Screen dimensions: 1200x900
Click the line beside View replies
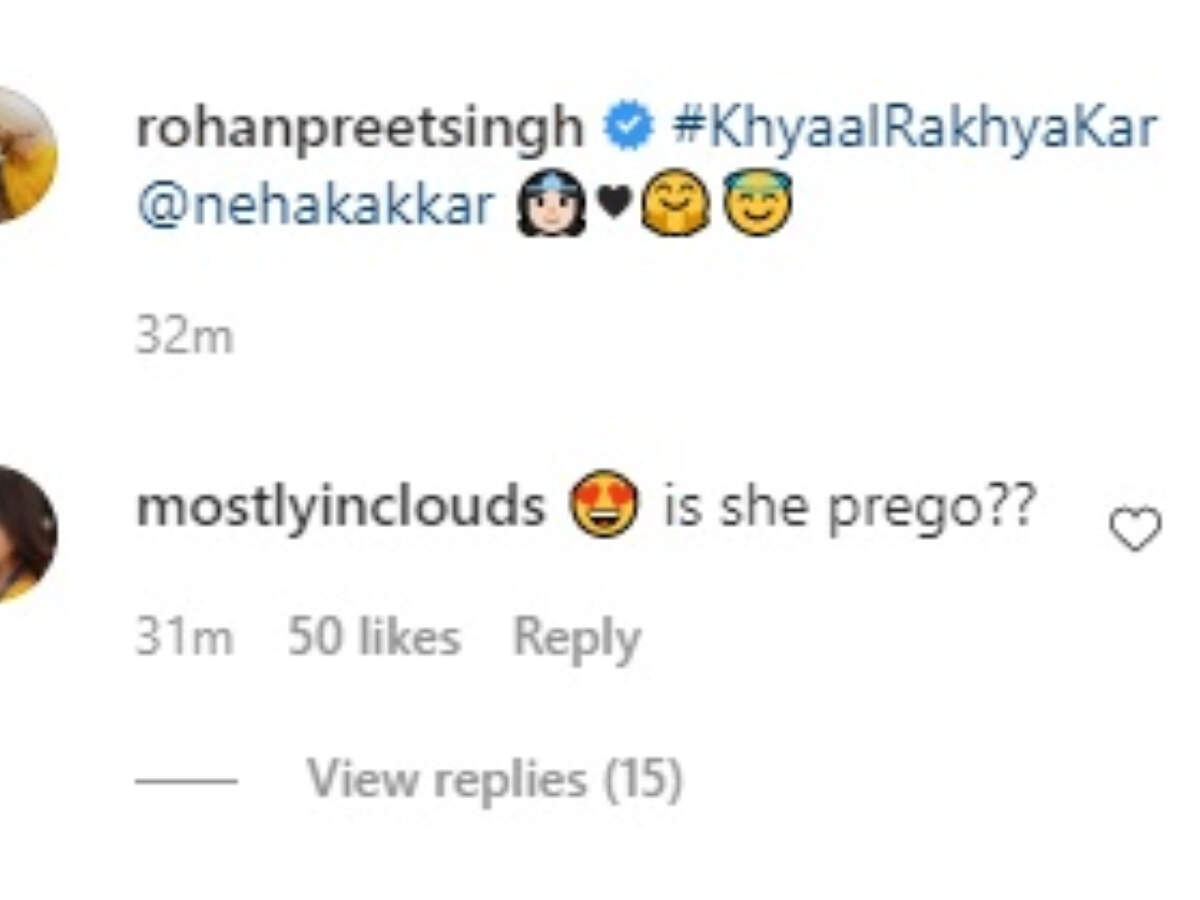[186, 780]
